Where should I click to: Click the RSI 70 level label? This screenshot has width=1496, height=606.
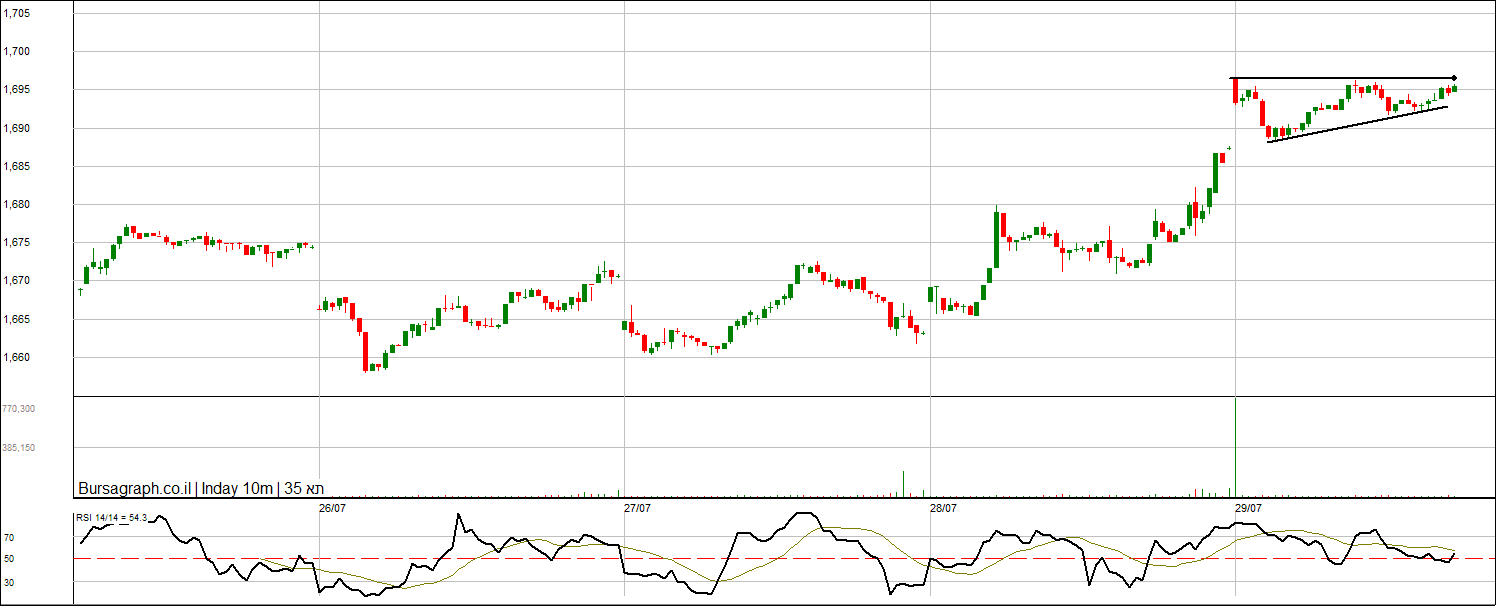click(x=8, y=538)
